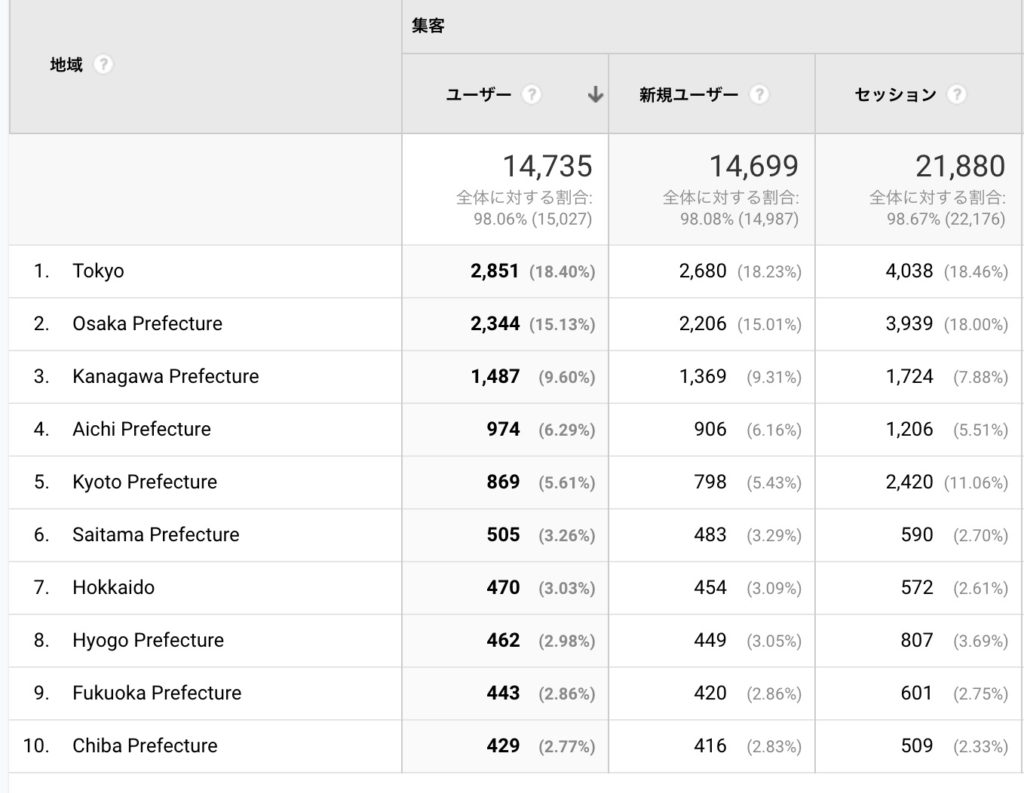
Task: Open Kanagawa Prefecture region link
Action: pyautogui.click(x=166, y=376)
